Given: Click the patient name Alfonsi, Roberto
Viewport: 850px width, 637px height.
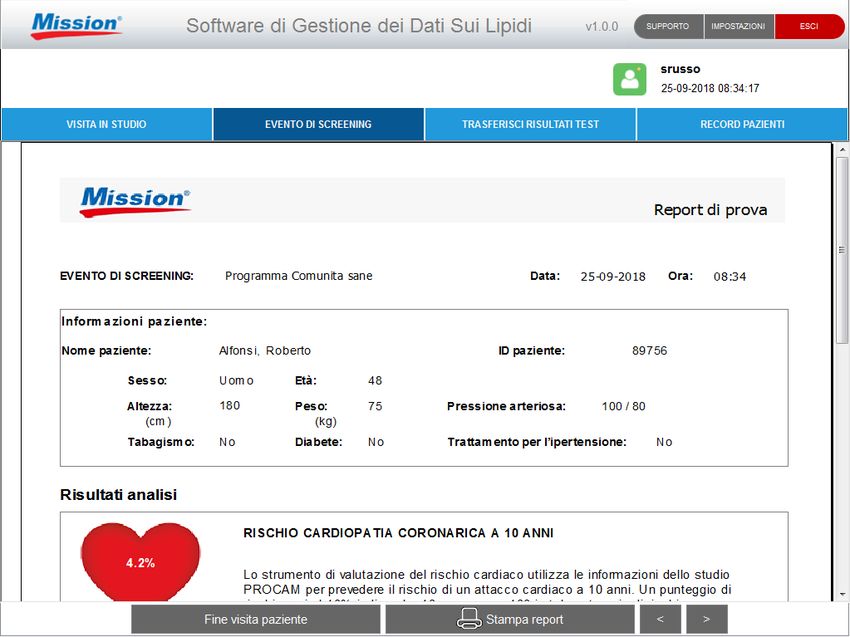Looking at the screenshot, I should (x=265, y=351).
